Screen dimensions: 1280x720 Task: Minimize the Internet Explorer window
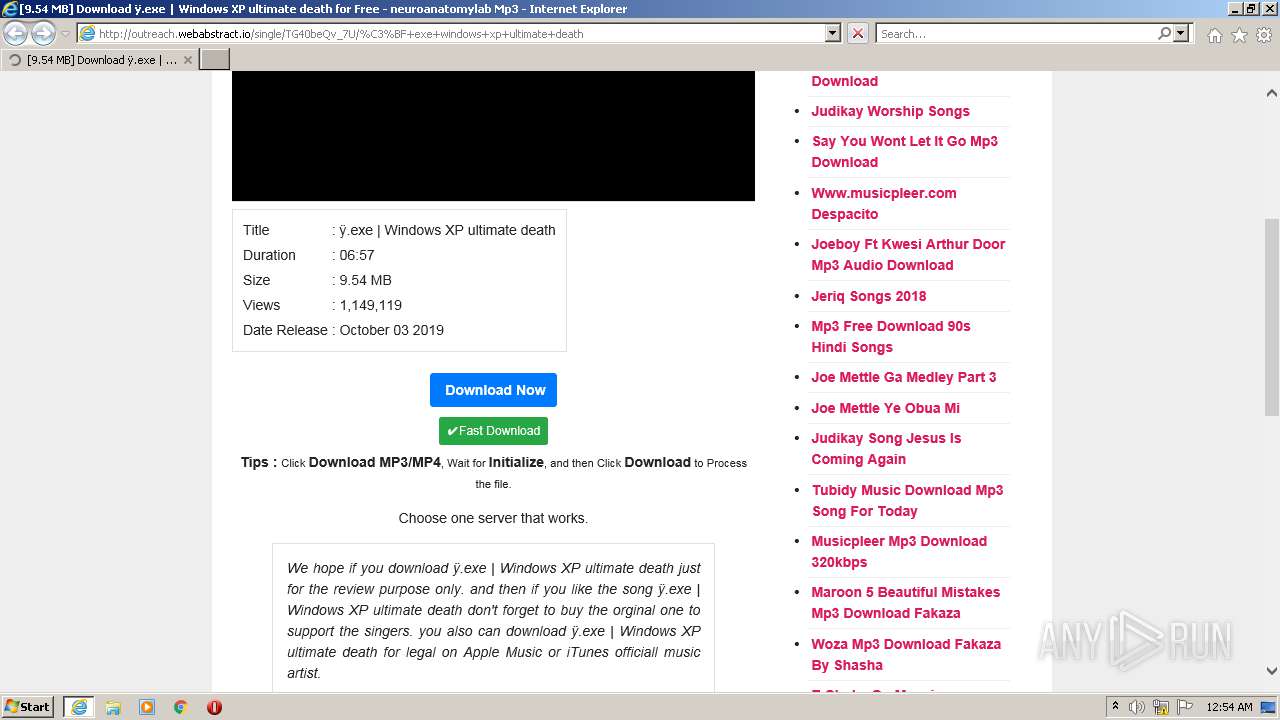1234,9
